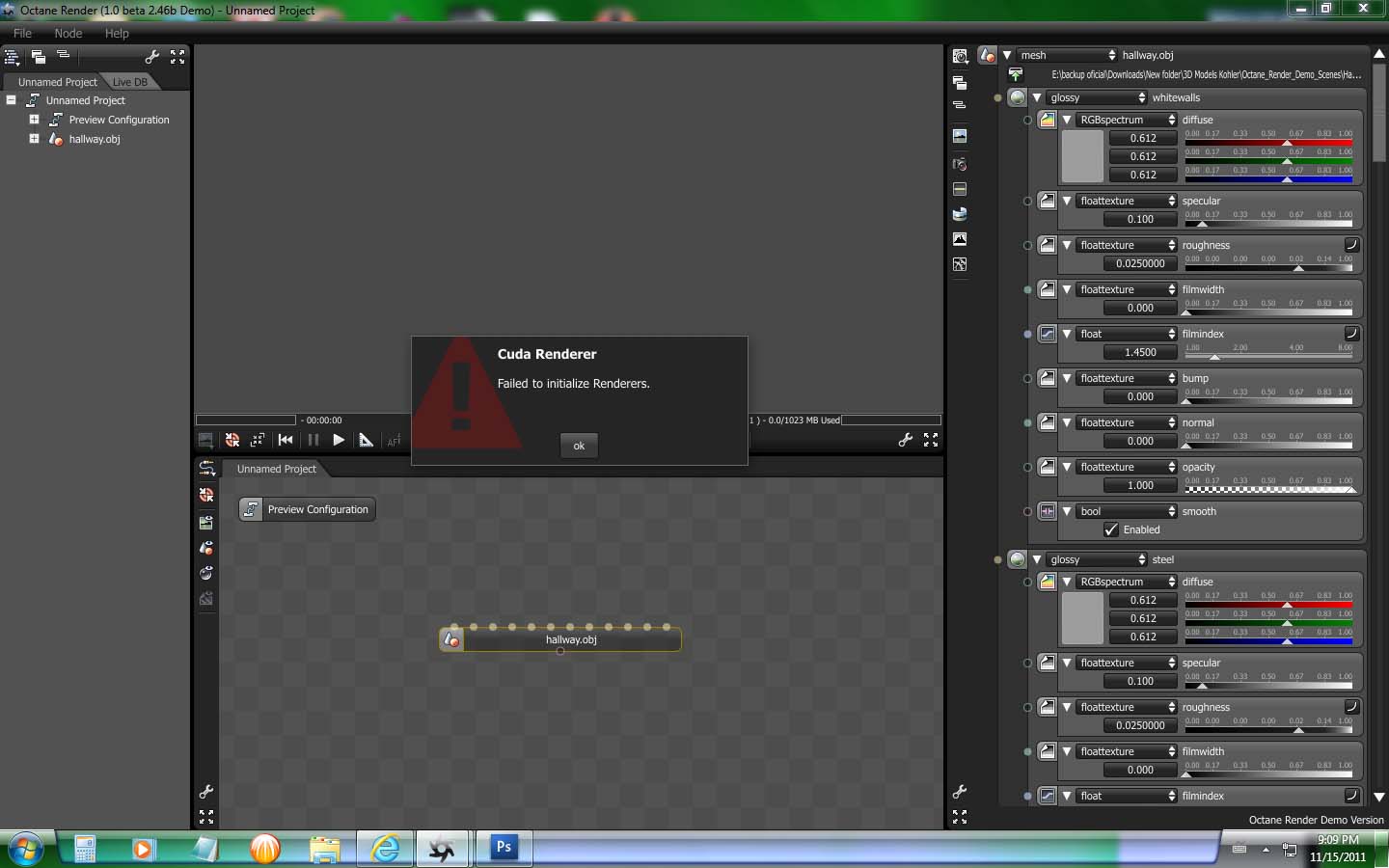Open the node inspector's wrench settings
The width and height of the screenshot is (1389, 868).
[960, 792]
